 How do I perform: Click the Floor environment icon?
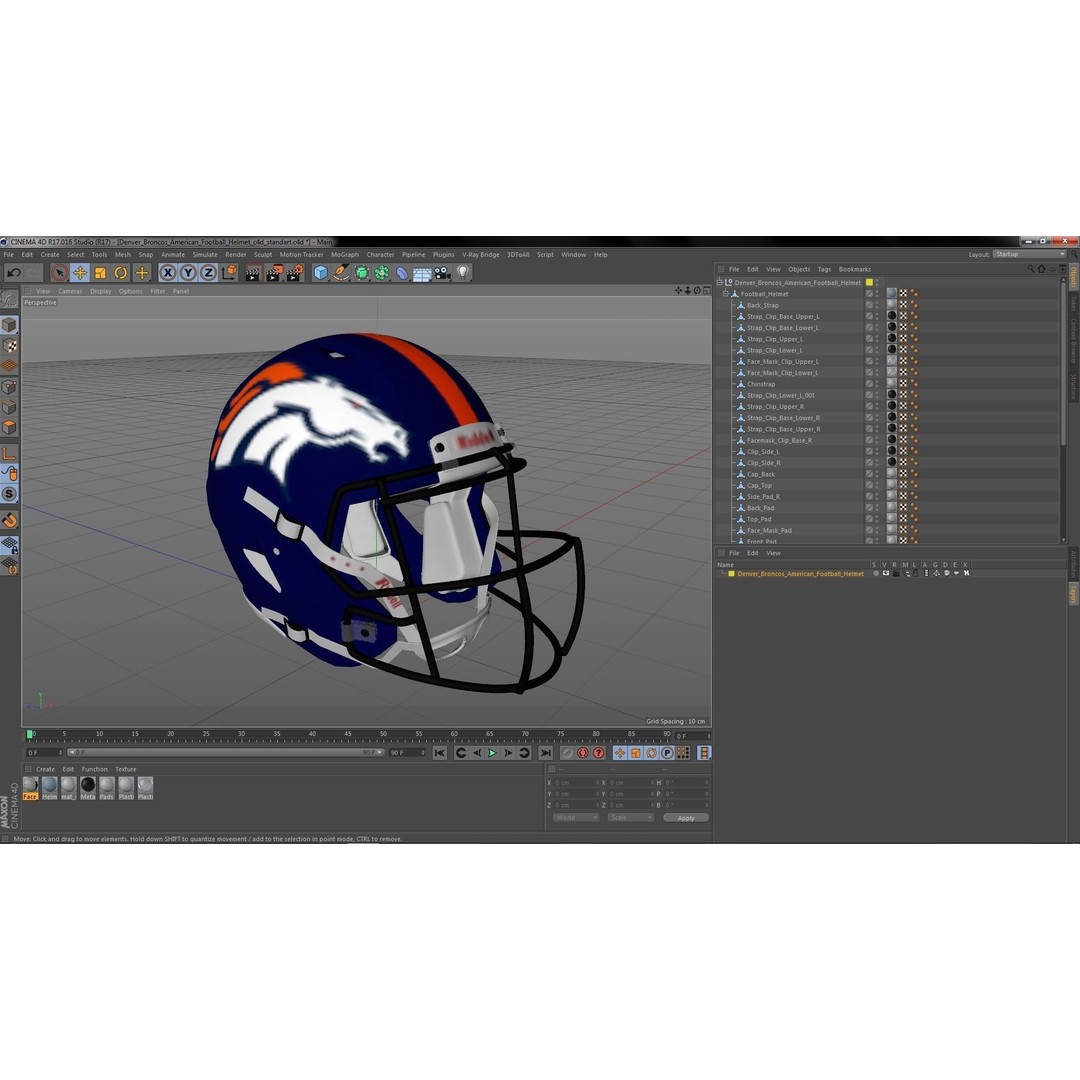tap(422, 274)
